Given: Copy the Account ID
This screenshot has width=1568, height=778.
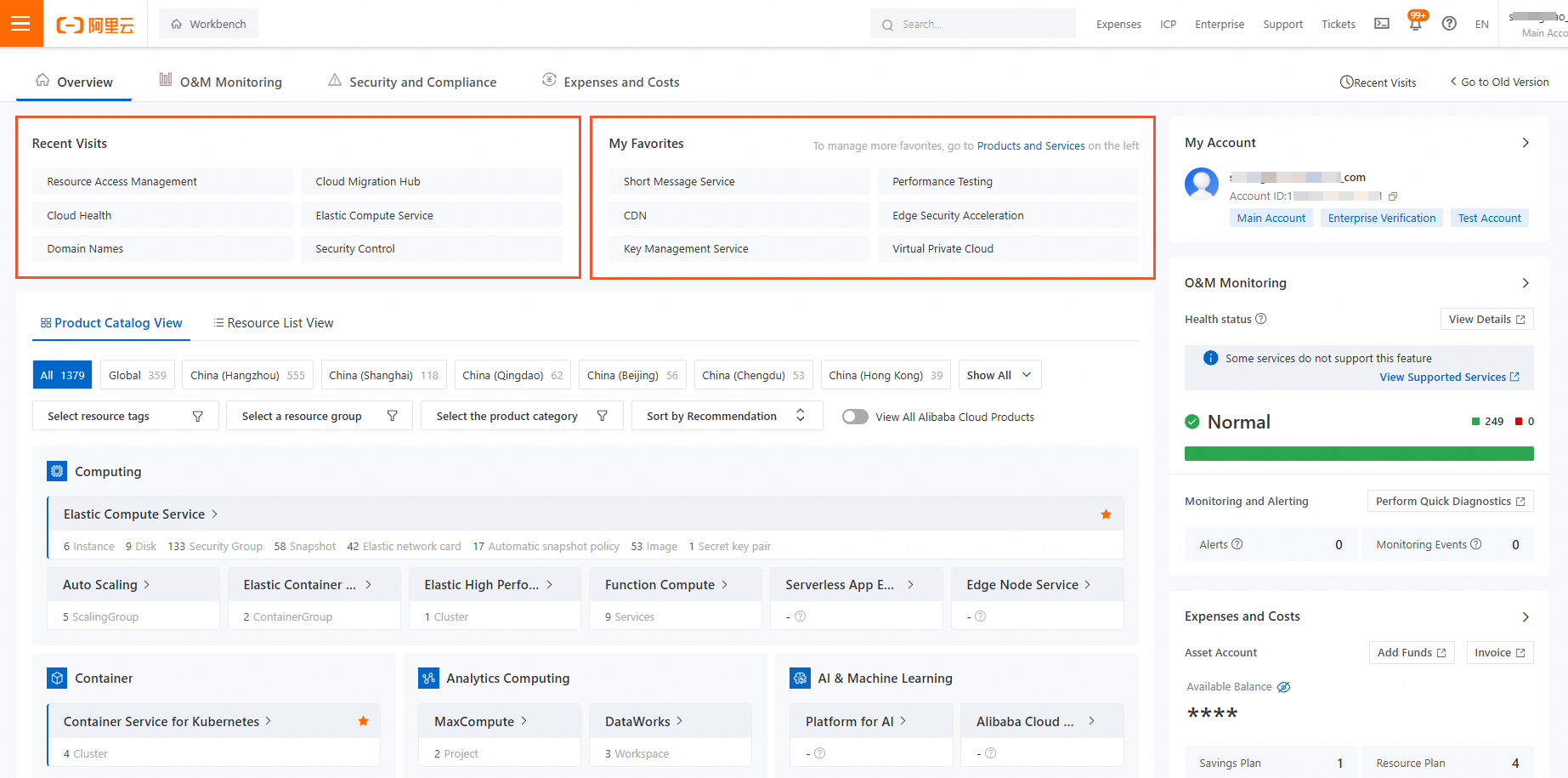Looking at the screenshot, I should point(1392,196).
